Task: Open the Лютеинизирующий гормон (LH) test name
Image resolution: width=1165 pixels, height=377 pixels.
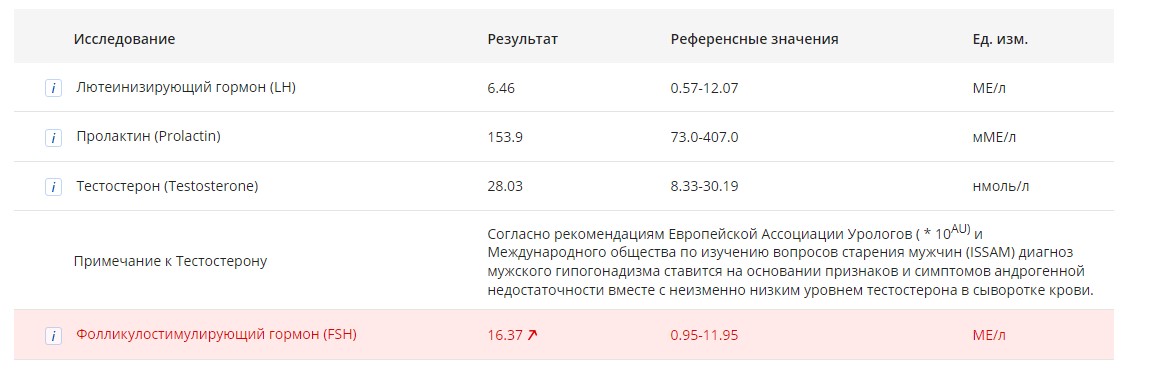Action: [x=186, y=88]
